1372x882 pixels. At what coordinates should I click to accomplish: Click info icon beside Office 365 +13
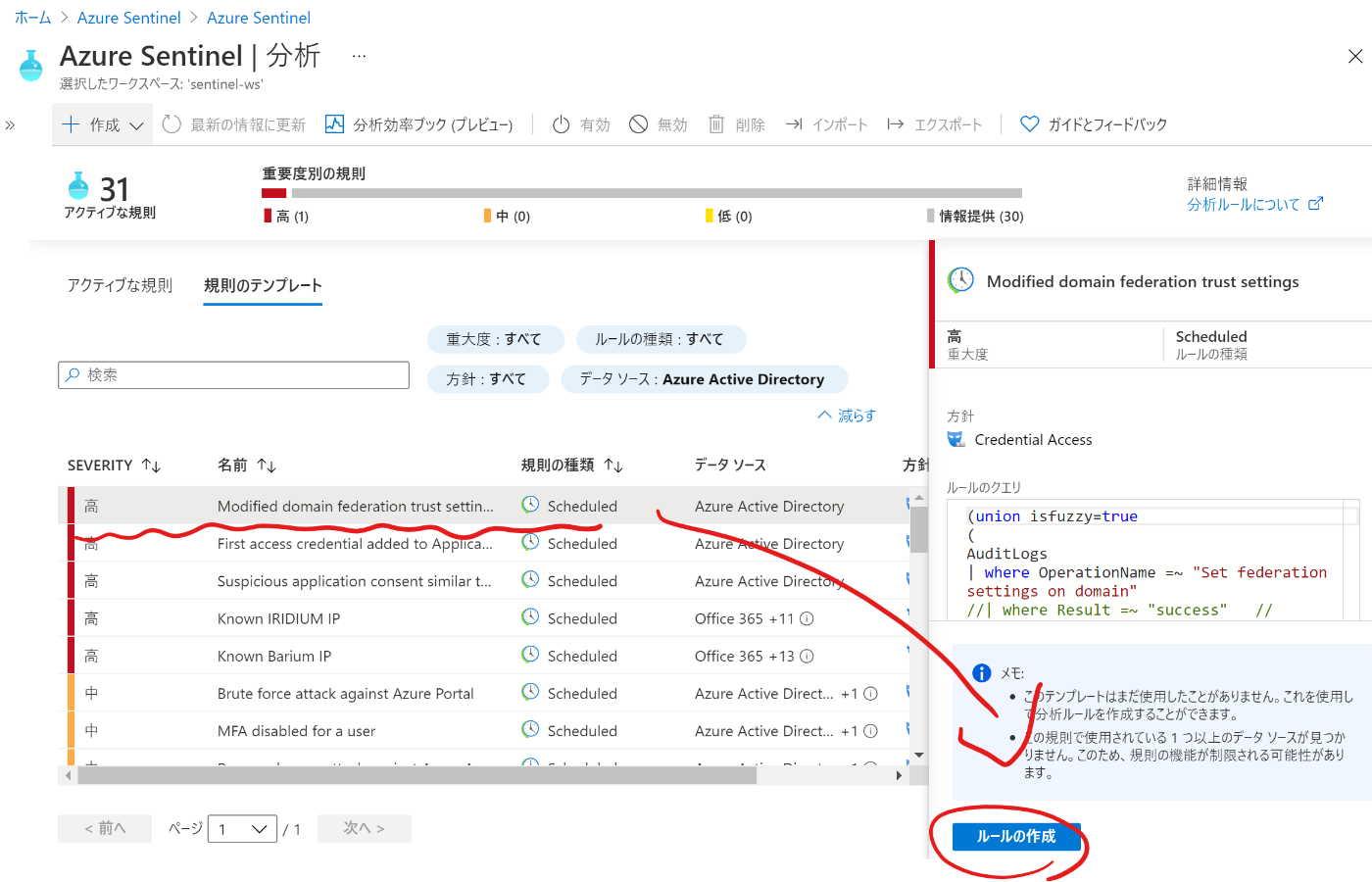[x=807, y=656]
